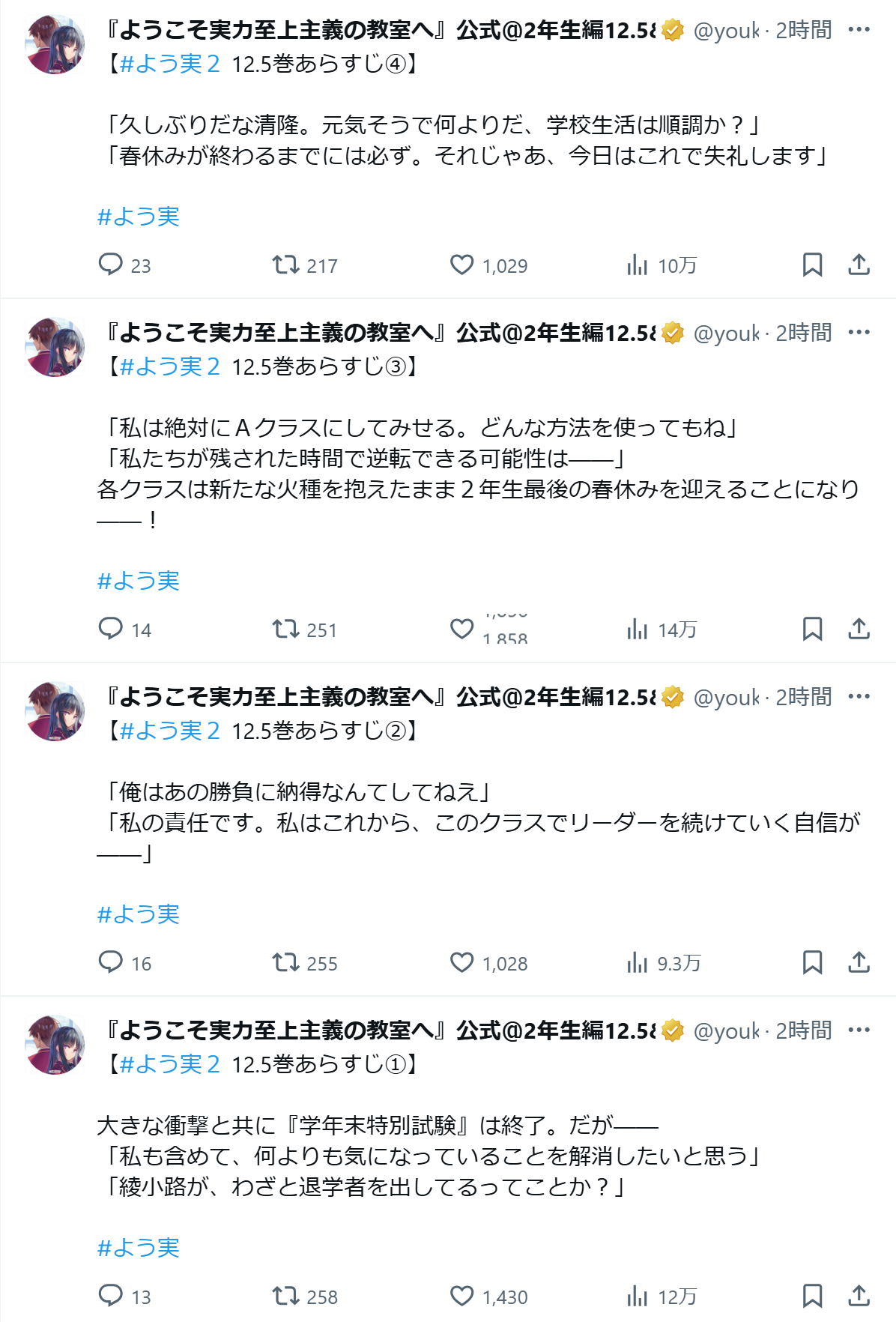Reply to the あらすじ④ post
This screenshot has width=896, height=1322.
[111, 265]
